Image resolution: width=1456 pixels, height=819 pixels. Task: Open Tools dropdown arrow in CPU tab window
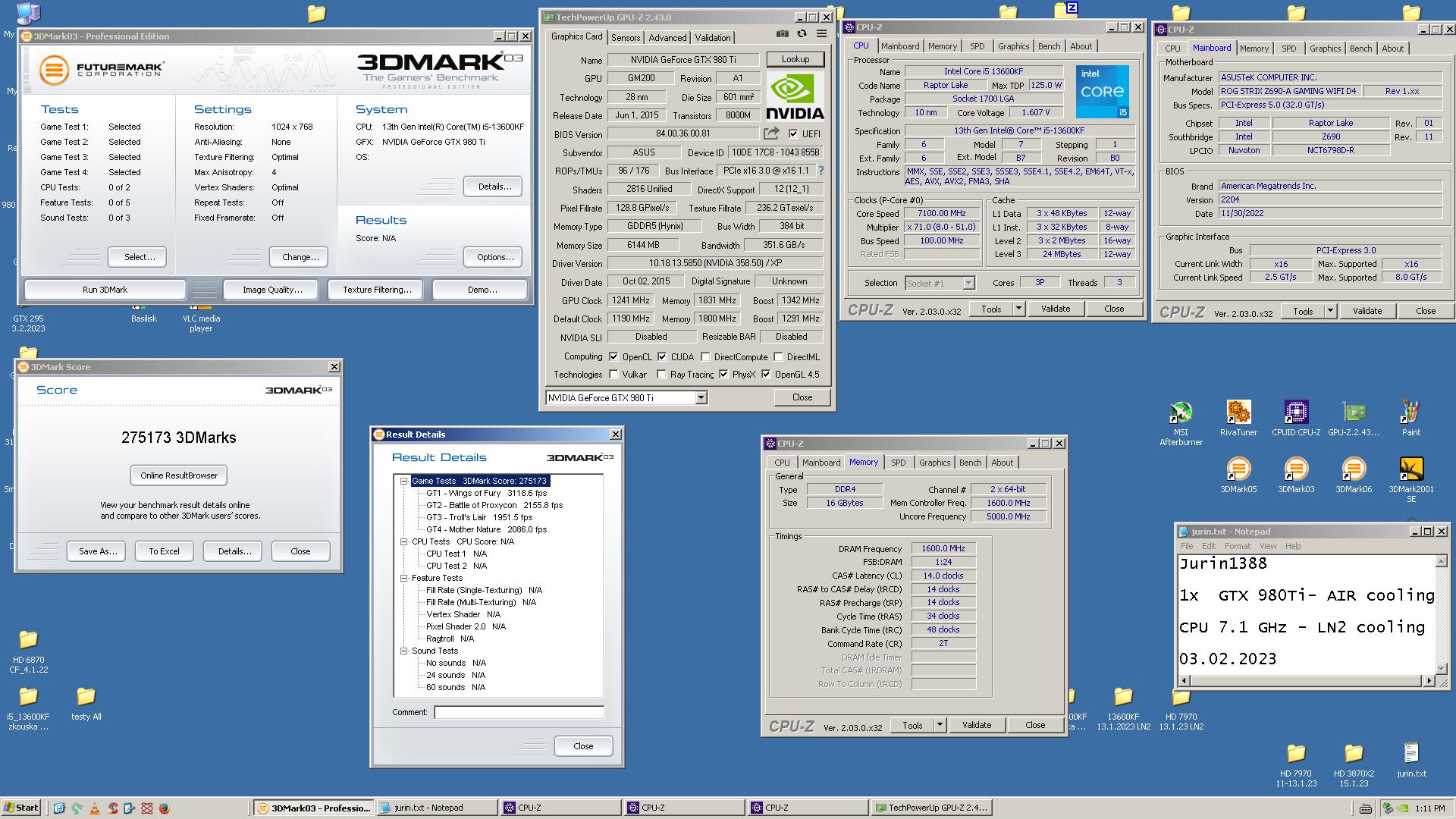tap(1018, 309)
